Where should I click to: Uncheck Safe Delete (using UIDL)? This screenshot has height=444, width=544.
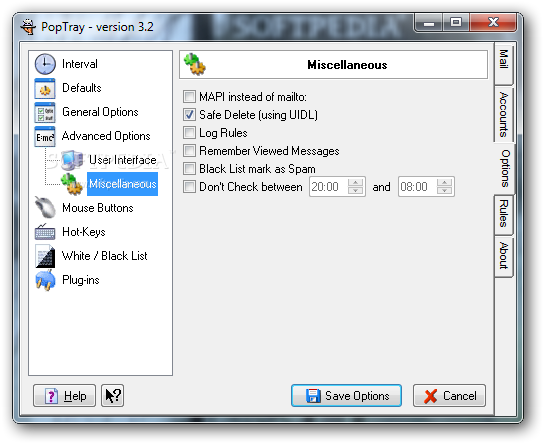pos(189,114)
